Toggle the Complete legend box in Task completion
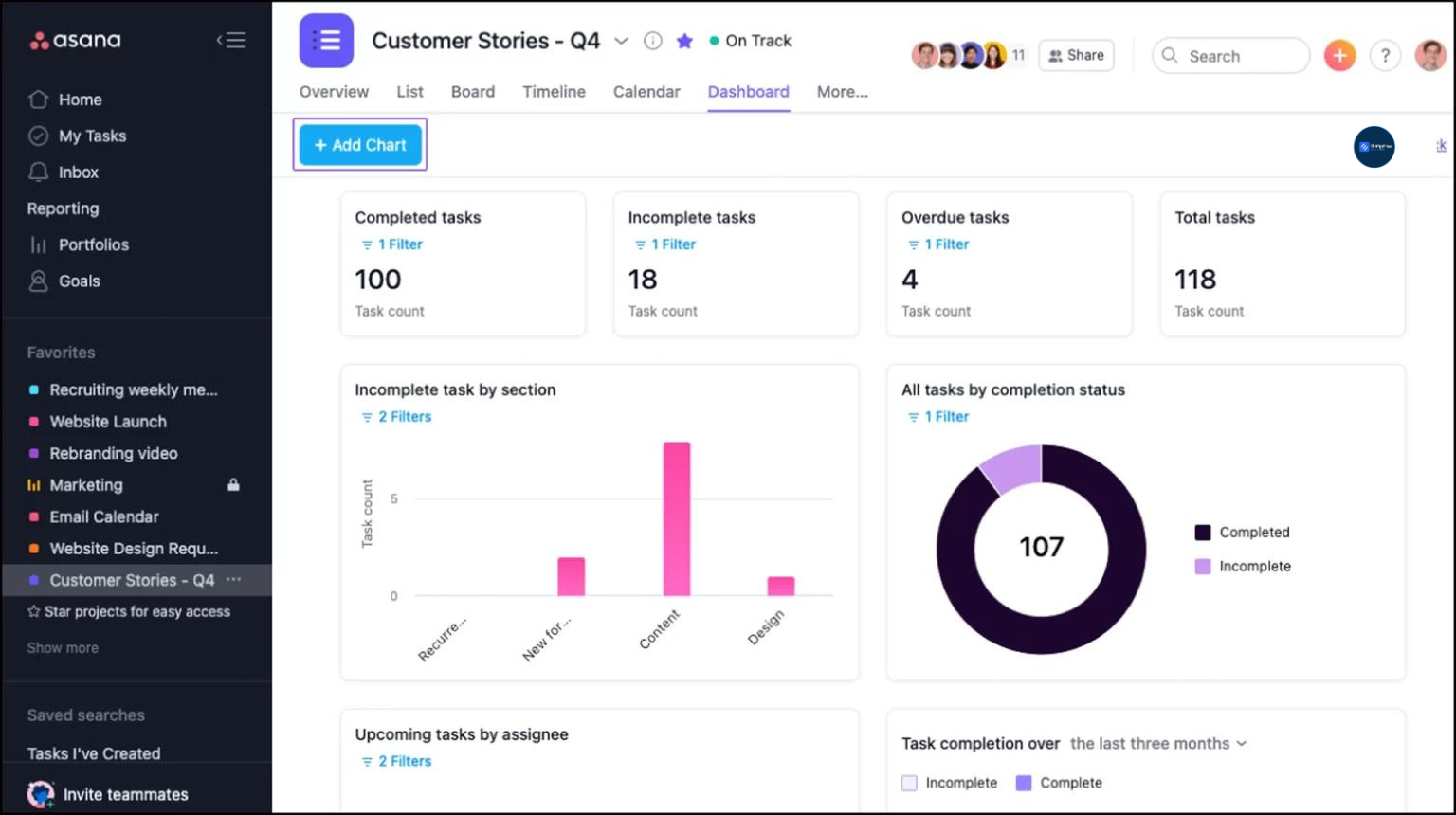1456x815 pixels. [1024, 784]
